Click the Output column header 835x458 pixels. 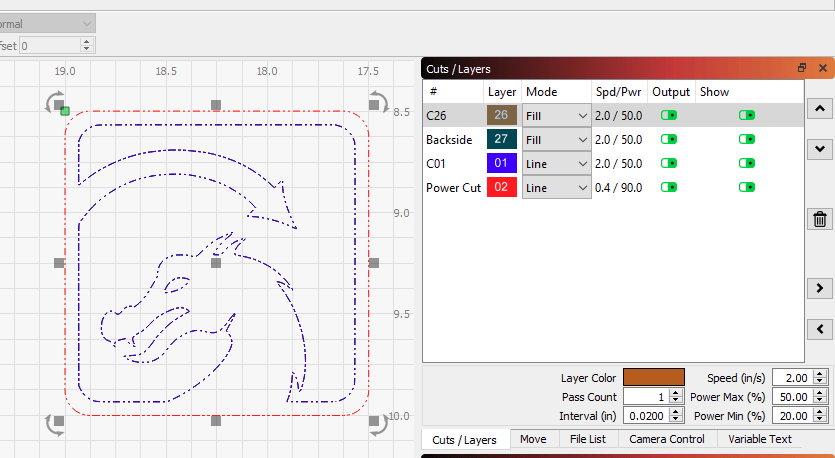671,92
